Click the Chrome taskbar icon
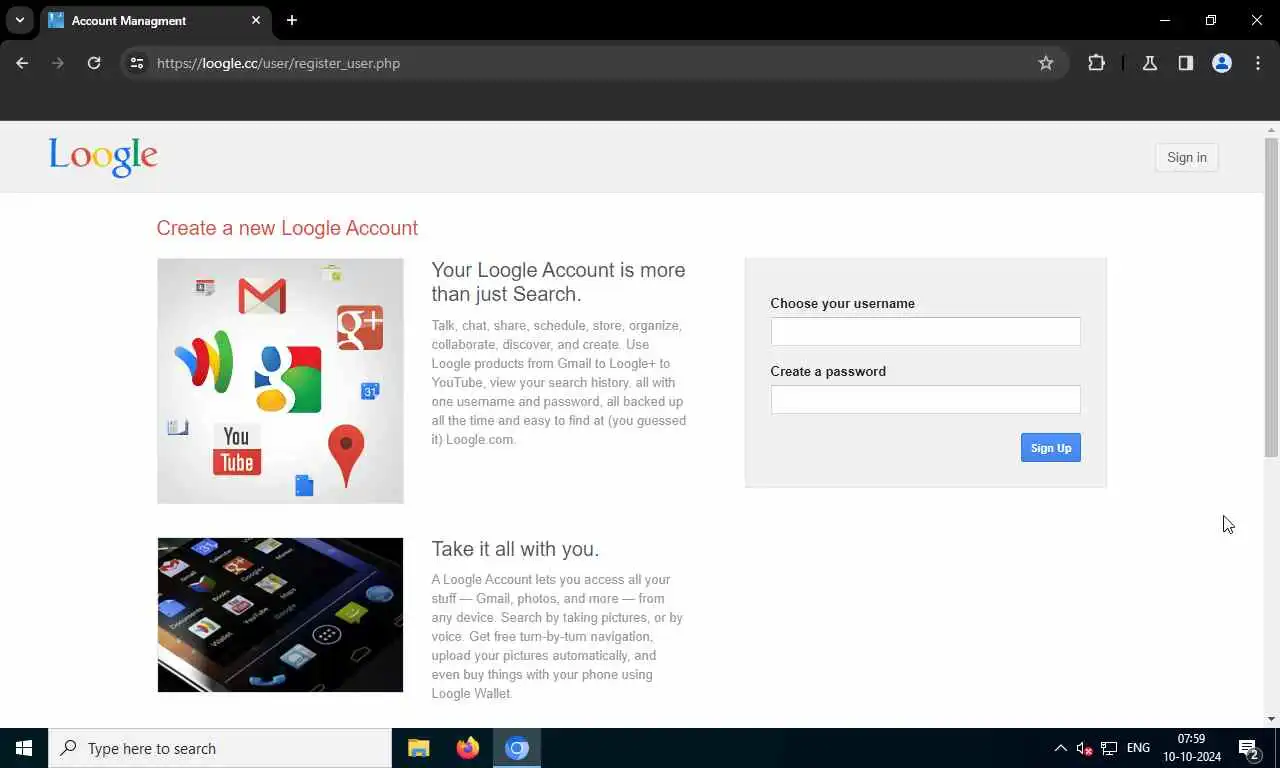Screen dimensions: 1280x768 pos(516,748)
